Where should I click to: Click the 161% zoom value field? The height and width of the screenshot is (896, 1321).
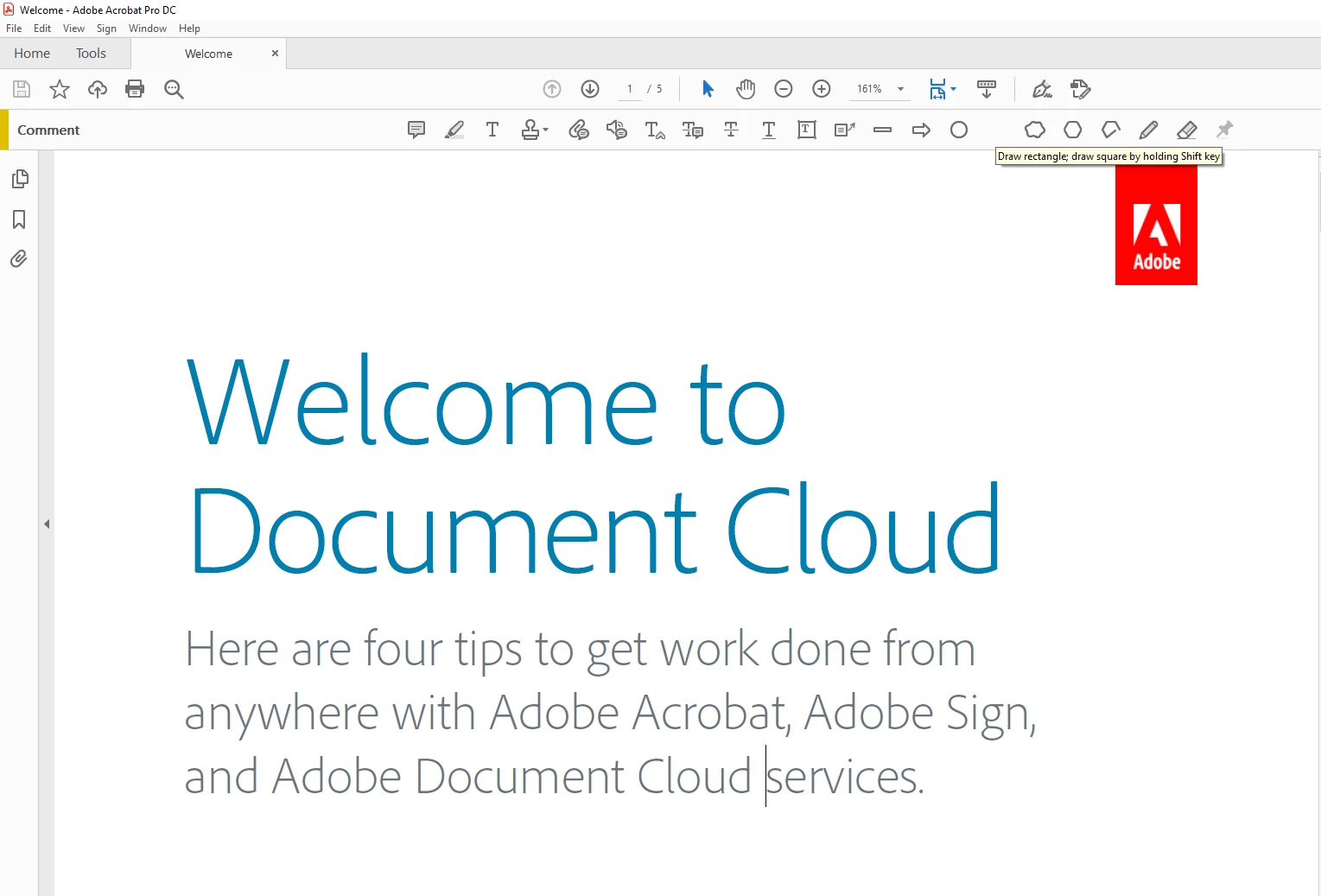click(869, 89)
